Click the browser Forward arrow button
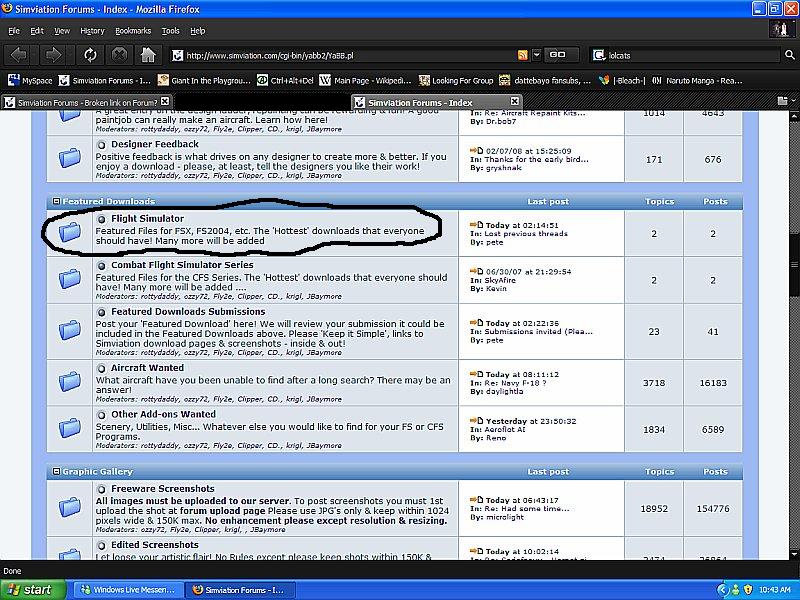800x600 pixels. [53, 55]
